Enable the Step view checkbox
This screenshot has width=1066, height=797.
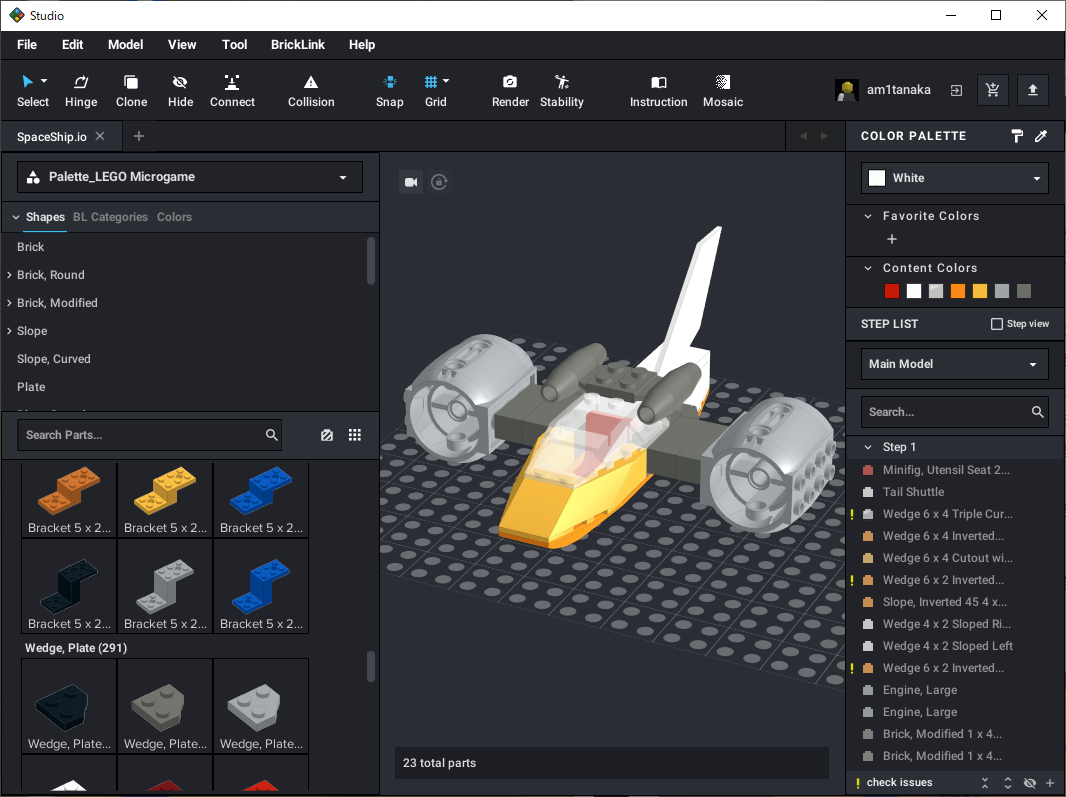(997, 324)
